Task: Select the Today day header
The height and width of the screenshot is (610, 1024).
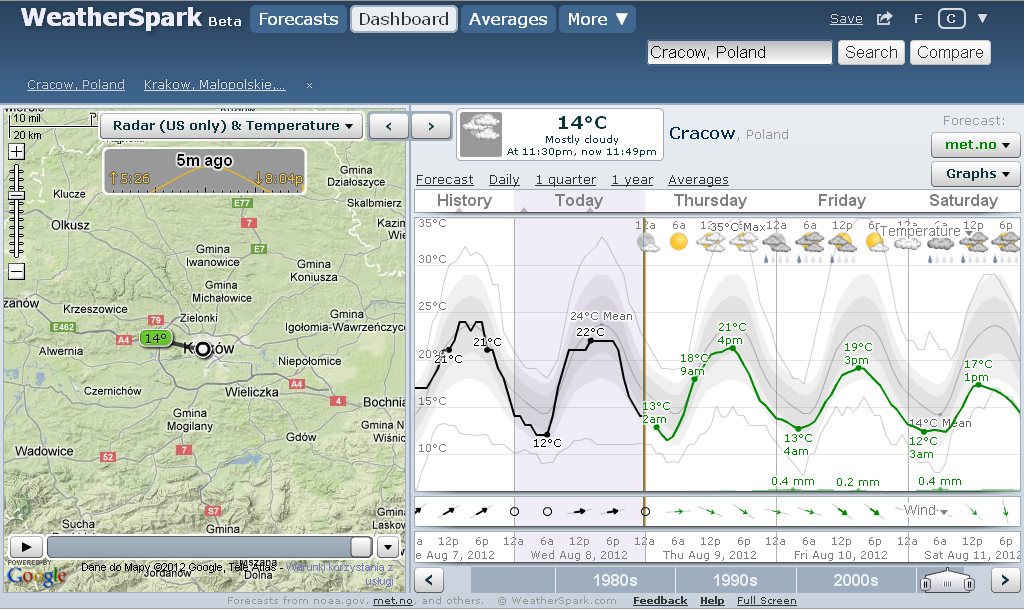Action: [x=579, y=201]
